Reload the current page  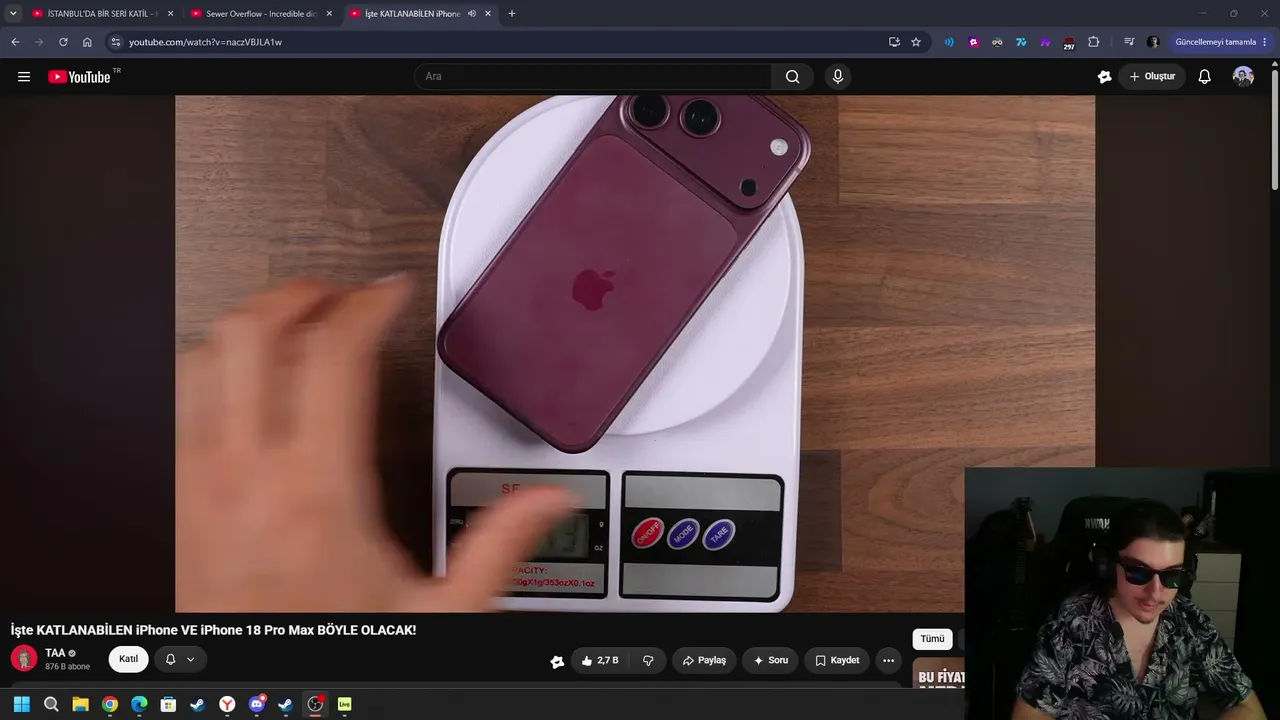[x=63, y=42]
